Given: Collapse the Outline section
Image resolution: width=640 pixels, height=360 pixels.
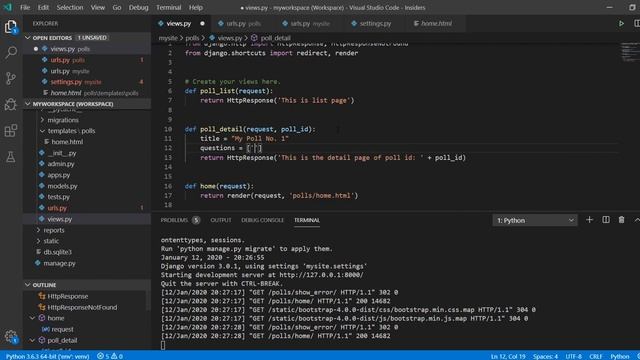Looking at the screenshot, I should pos(28,285).
